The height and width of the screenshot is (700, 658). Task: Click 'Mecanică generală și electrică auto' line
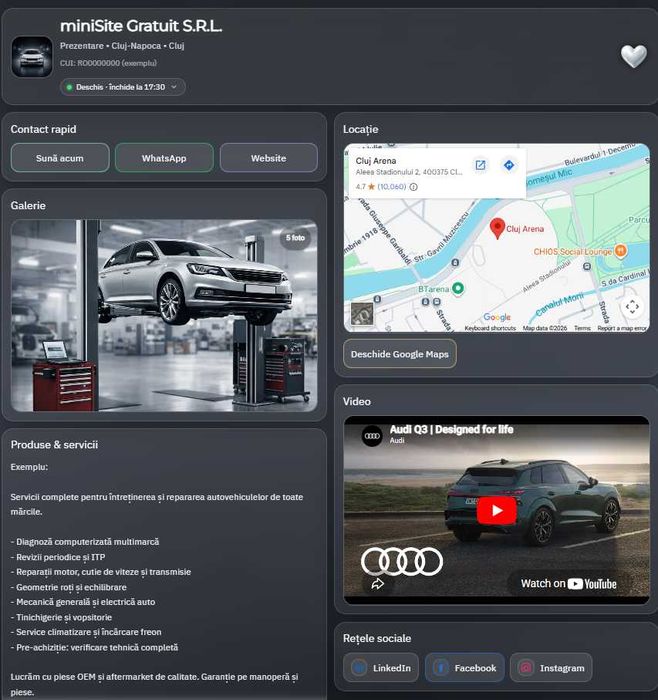tap(83, 602)
